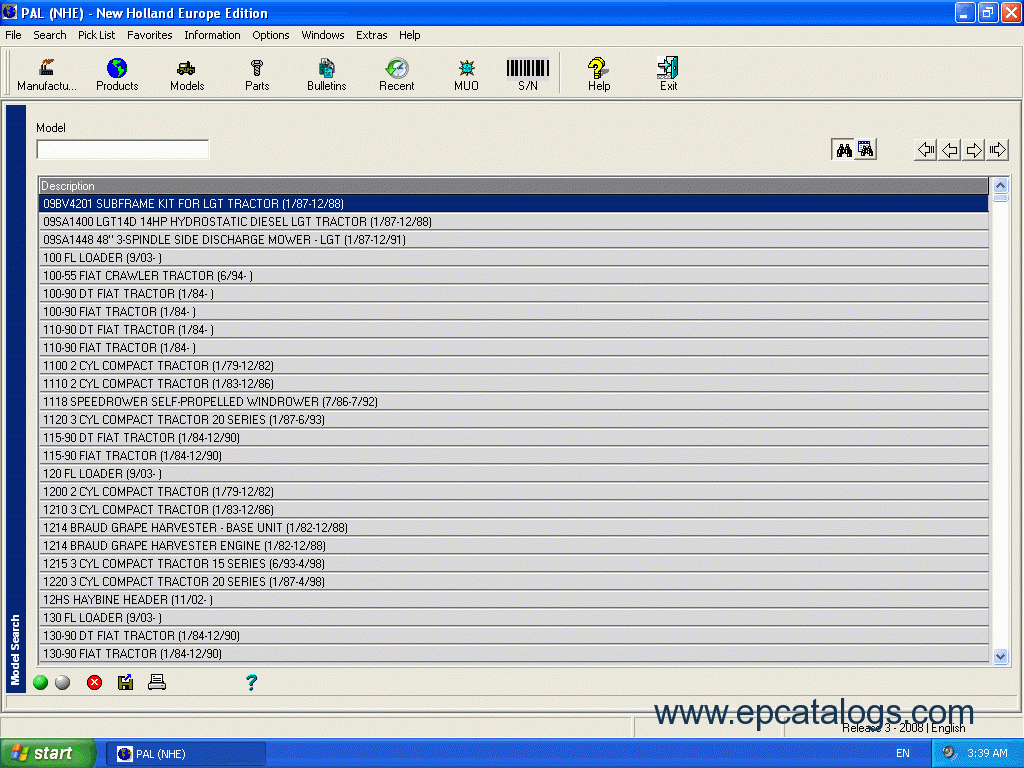Click the system tray icon beside clock
This screenshot has height=768, width=1024.
[x=949, y=753]
